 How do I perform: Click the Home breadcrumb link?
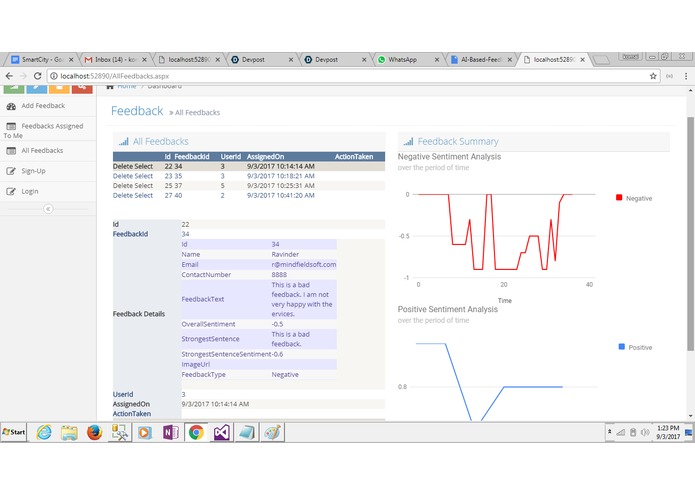(x=127, y=87)
